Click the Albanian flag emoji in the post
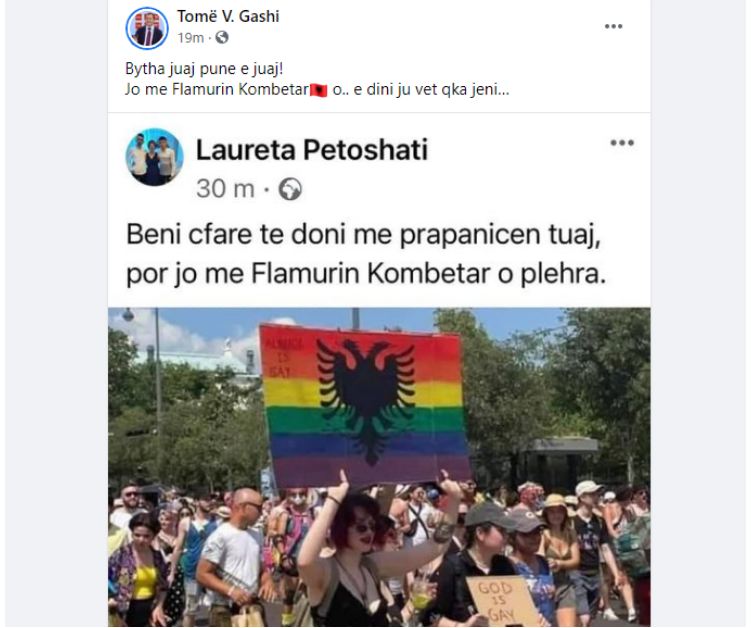751x628 pixels. coord(319,90)
